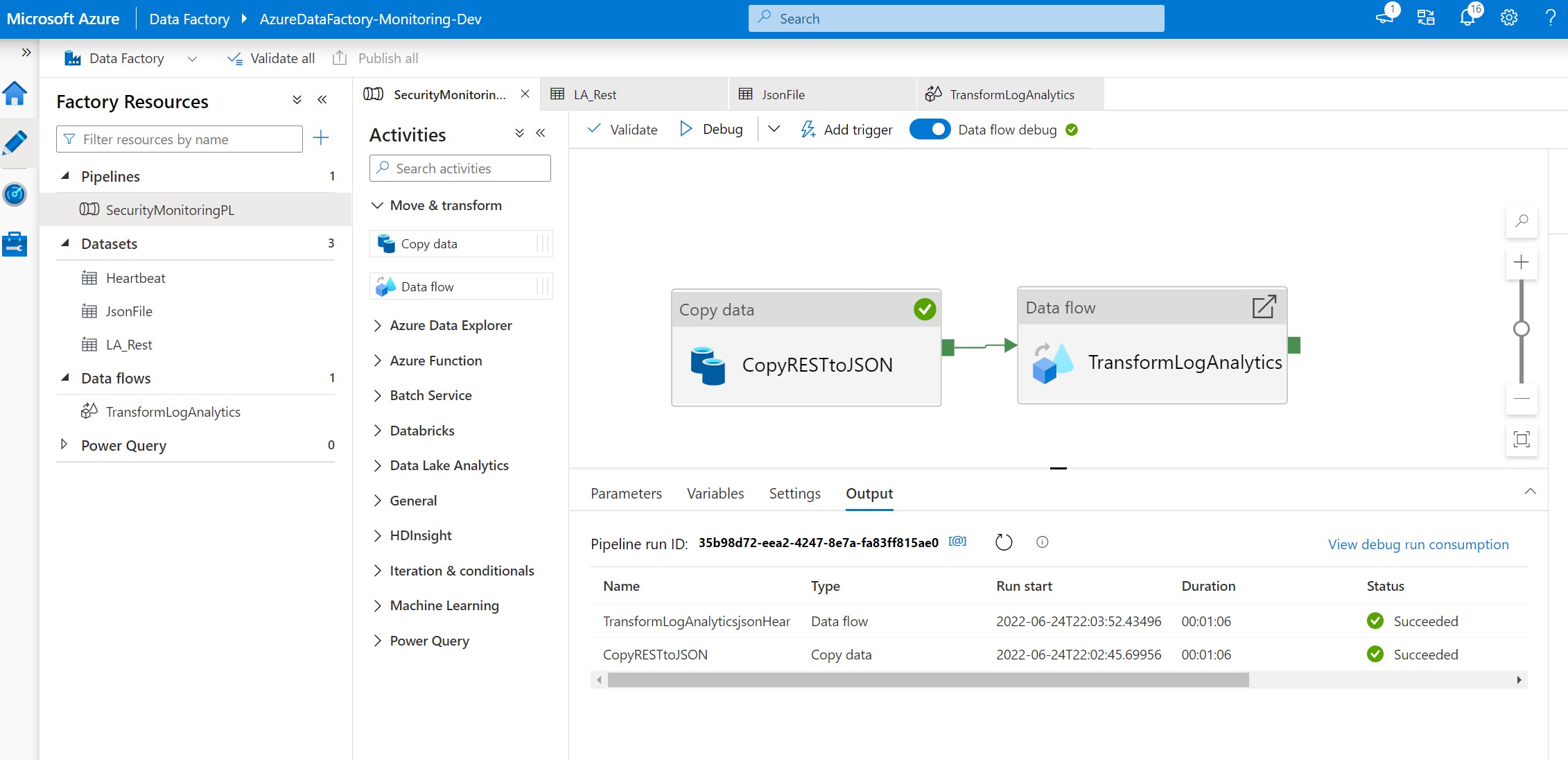Switch to the LA_Rest editor tab
The height and width of the screenshot is (760, 1568).
pyautogui.click(x=595, y=95)
